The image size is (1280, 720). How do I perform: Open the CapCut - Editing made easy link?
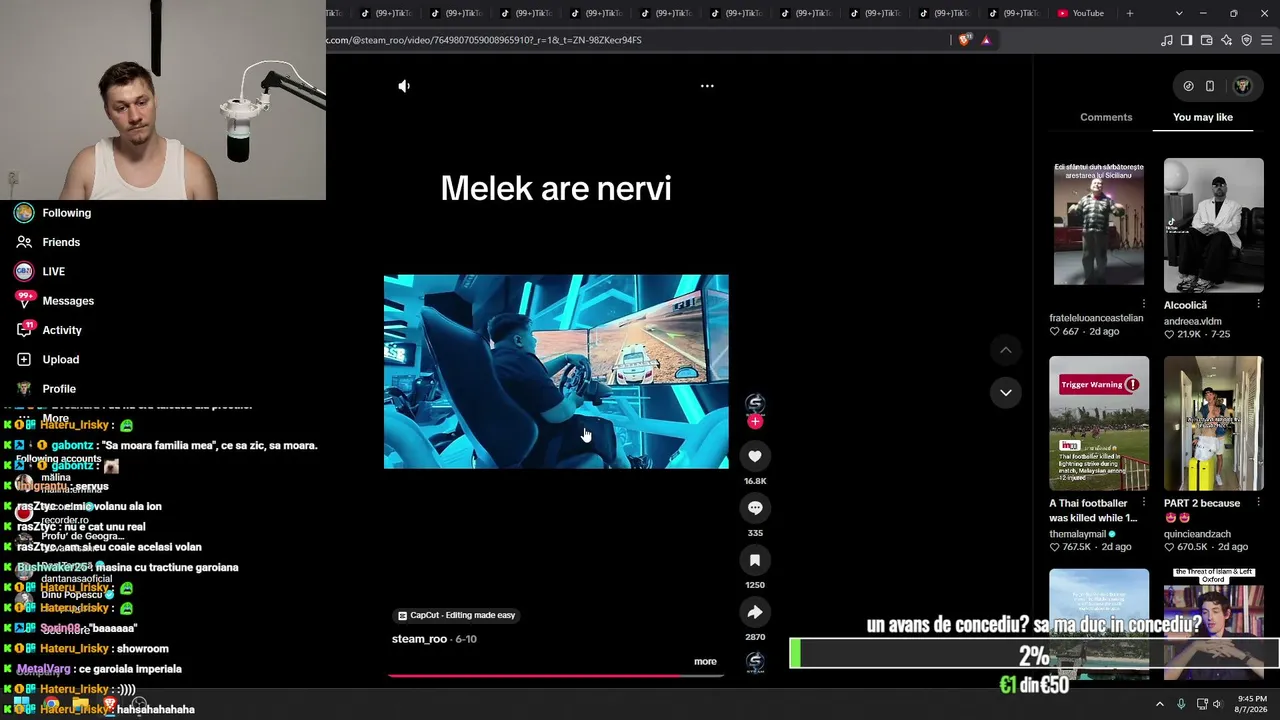click(456, 615)
